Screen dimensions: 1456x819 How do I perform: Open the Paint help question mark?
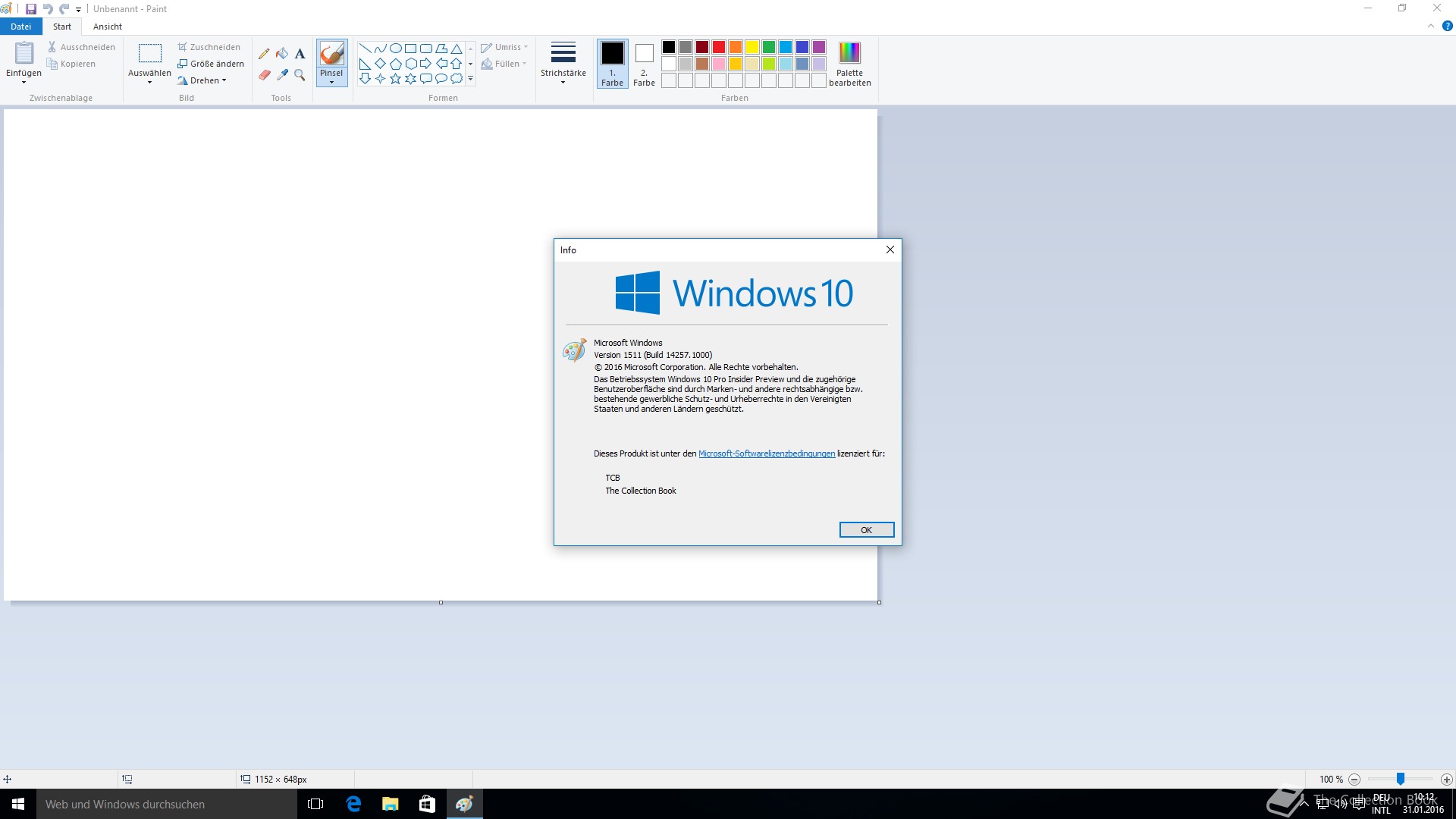coord(1447,26)
